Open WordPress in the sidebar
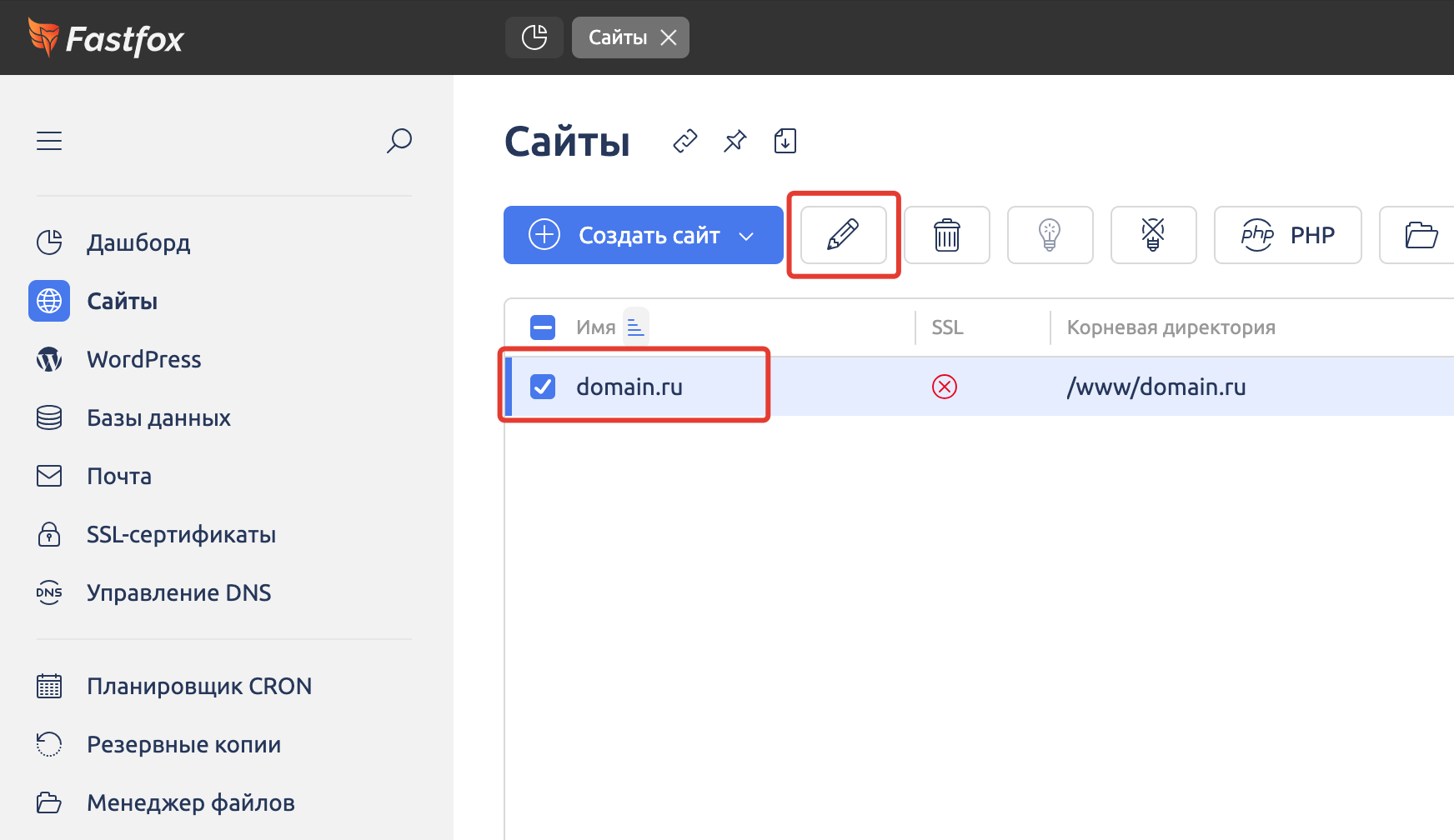 [143, 359]
